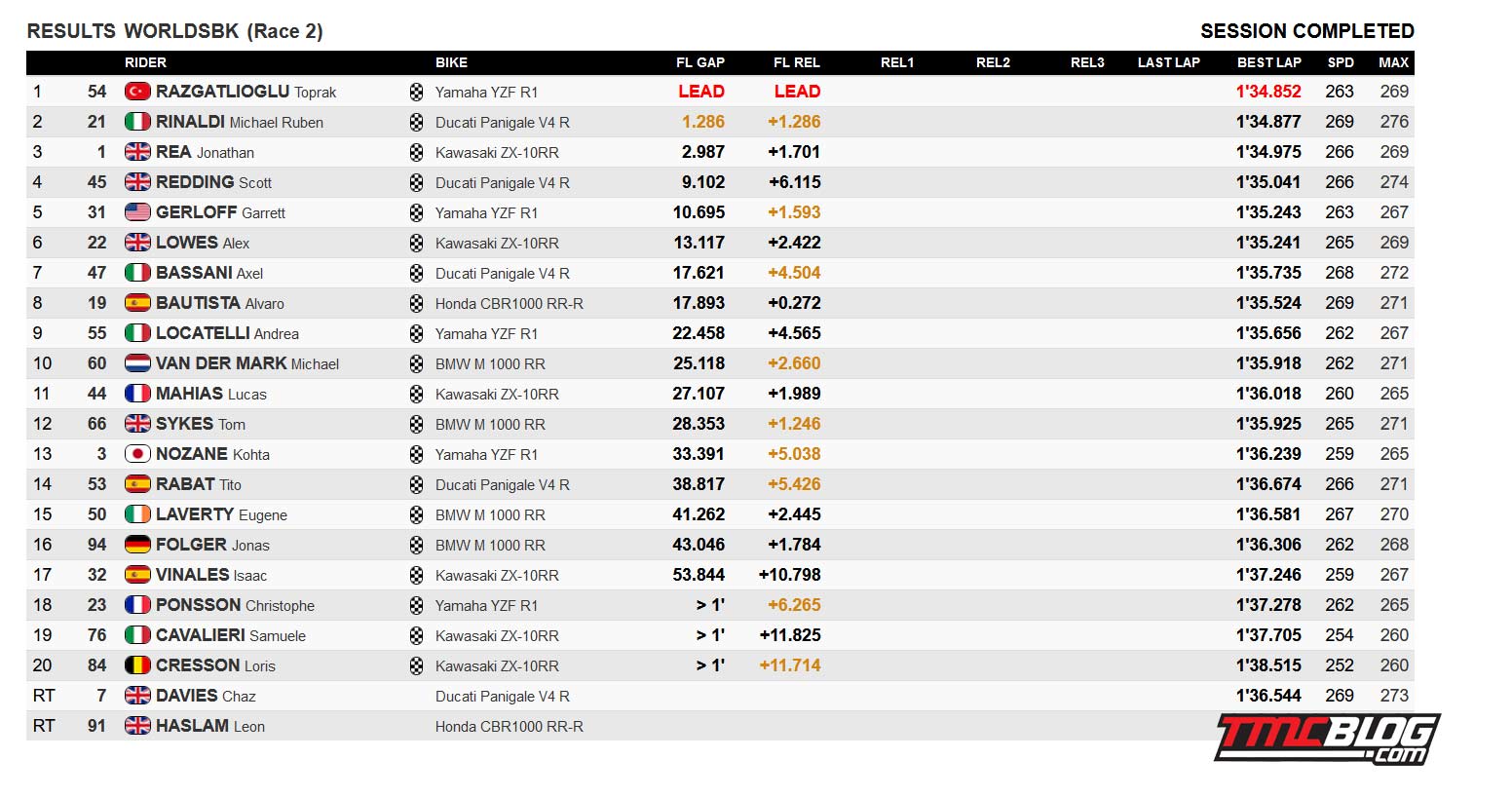Click the chequered flag icon in VAN DER MARK's row

click(417, 363)
